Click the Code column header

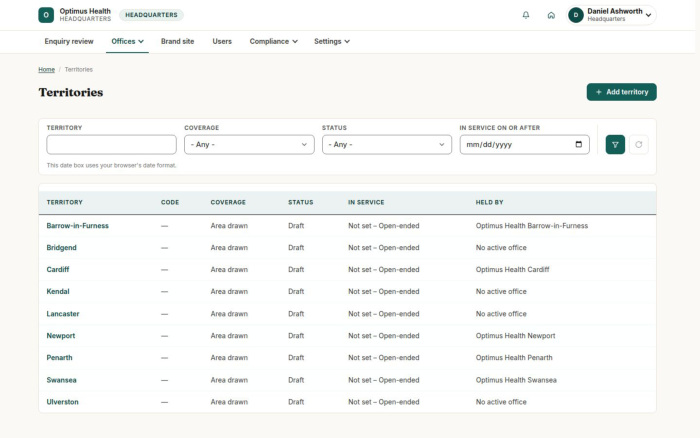[170, 202]
